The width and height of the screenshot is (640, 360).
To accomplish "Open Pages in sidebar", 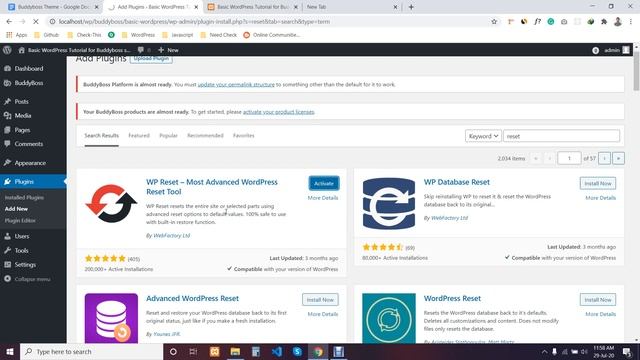I will (x=22, y=130).
